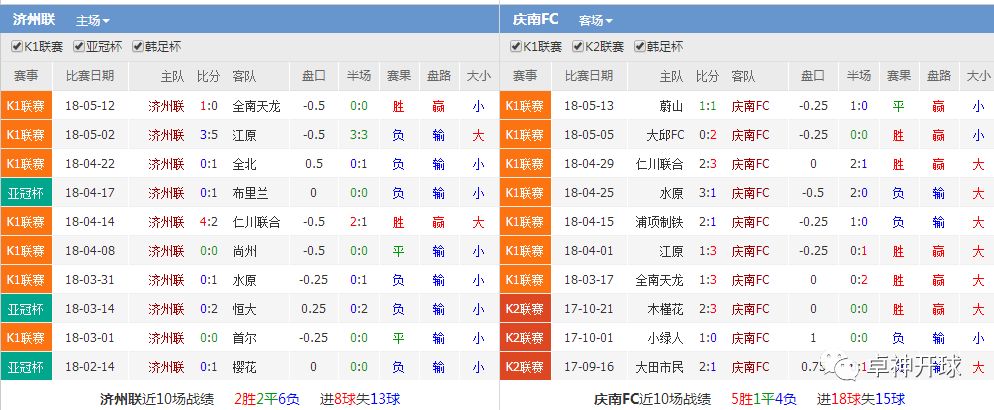This screenshot has height=410, width=994.
Task: Toggle the 韩足杯 checkbox for 济州联
Action: pos(138,46)
